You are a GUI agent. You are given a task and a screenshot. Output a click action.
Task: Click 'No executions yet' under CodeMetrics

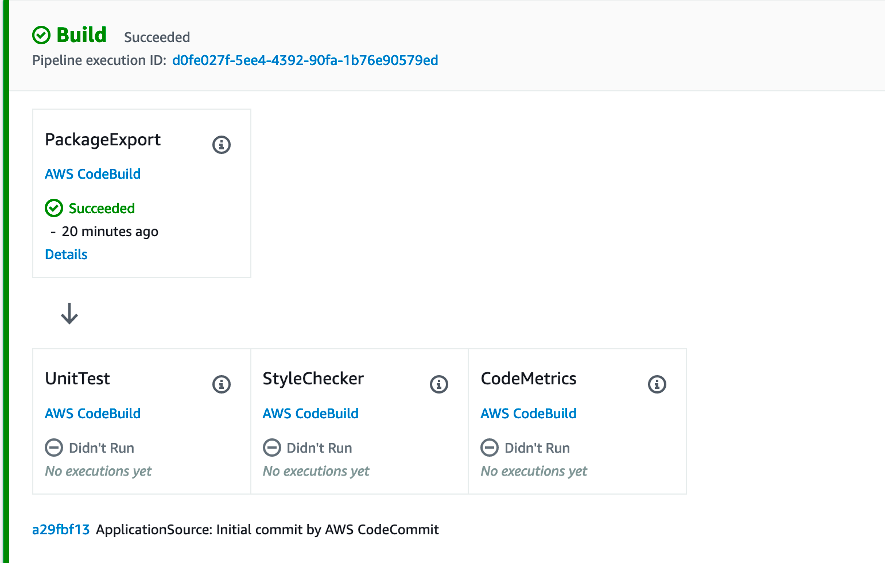pos(534,471)
